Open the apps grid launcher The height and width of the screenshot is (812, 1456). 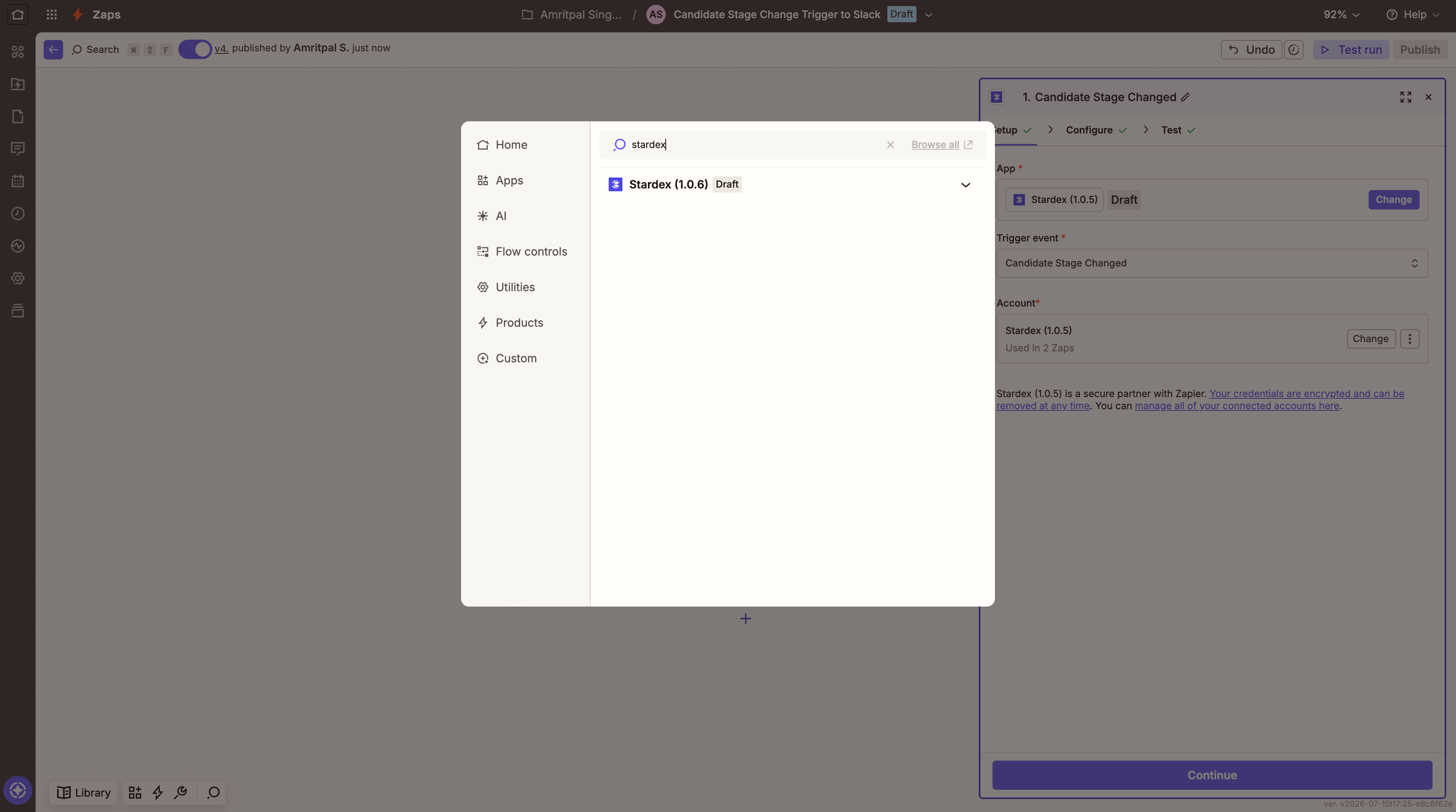[x=51, y=15]
